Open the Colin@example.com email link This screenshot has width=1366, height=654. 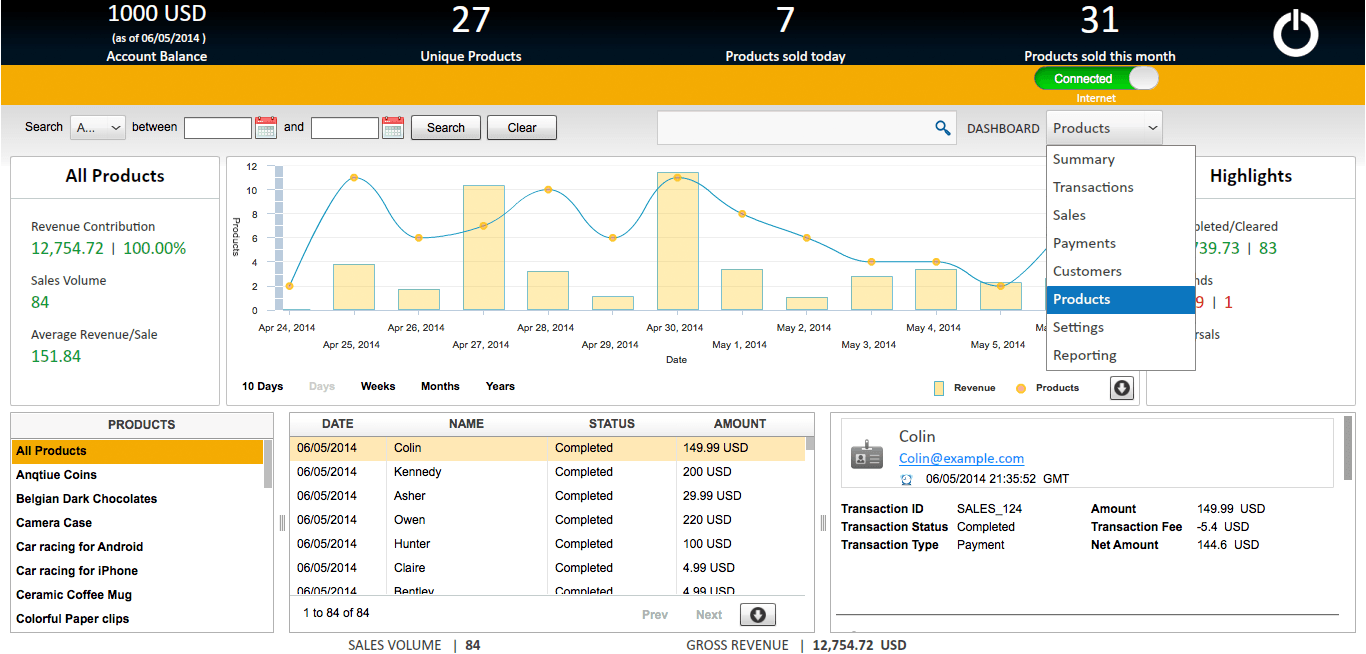961,458
